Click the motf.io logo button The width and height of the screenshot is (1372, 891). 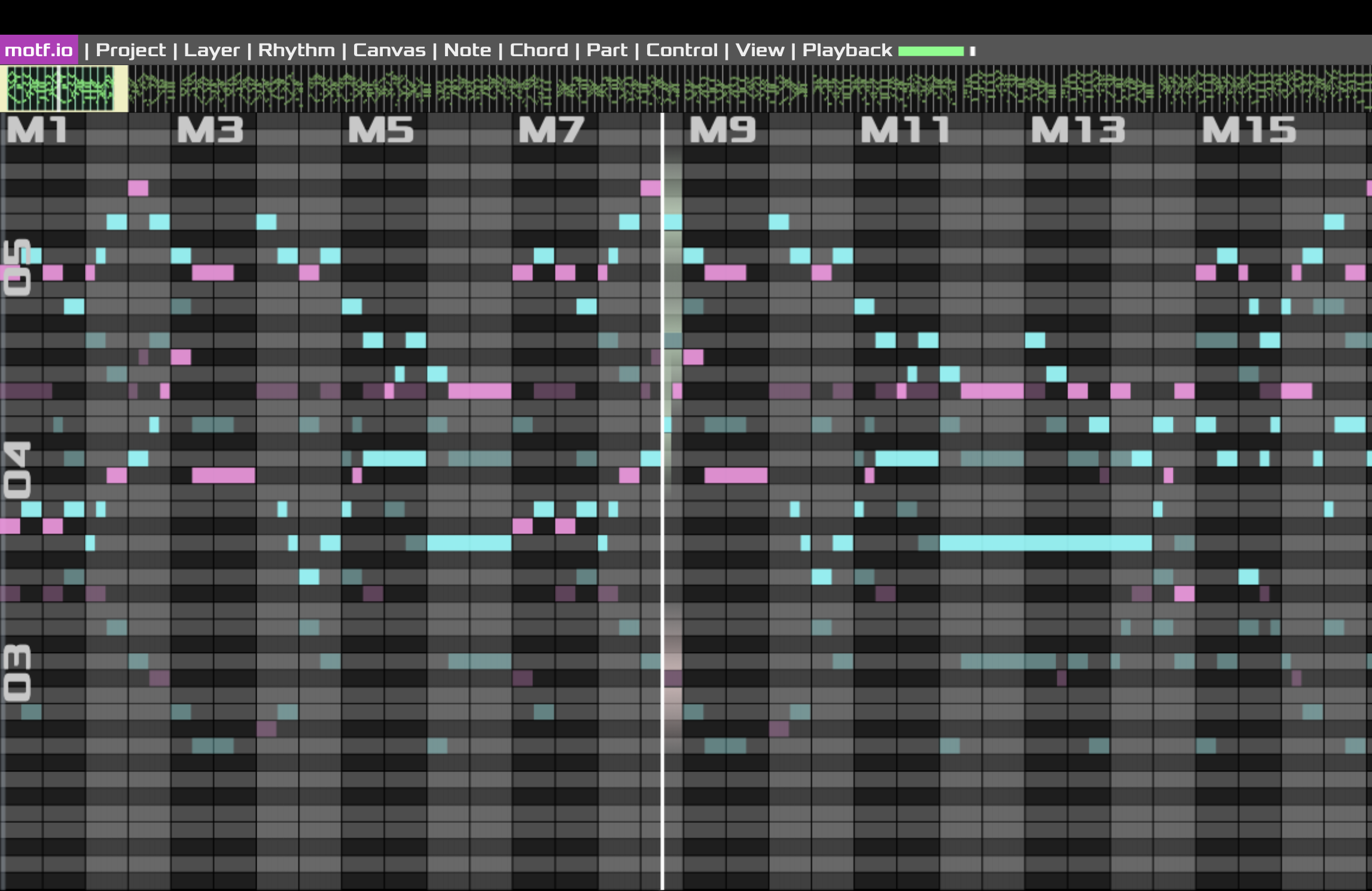coord(39,50)
